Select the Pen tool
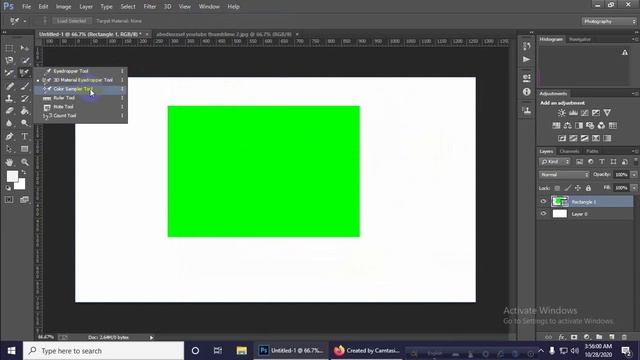640x360 pixels. (9, 136)
